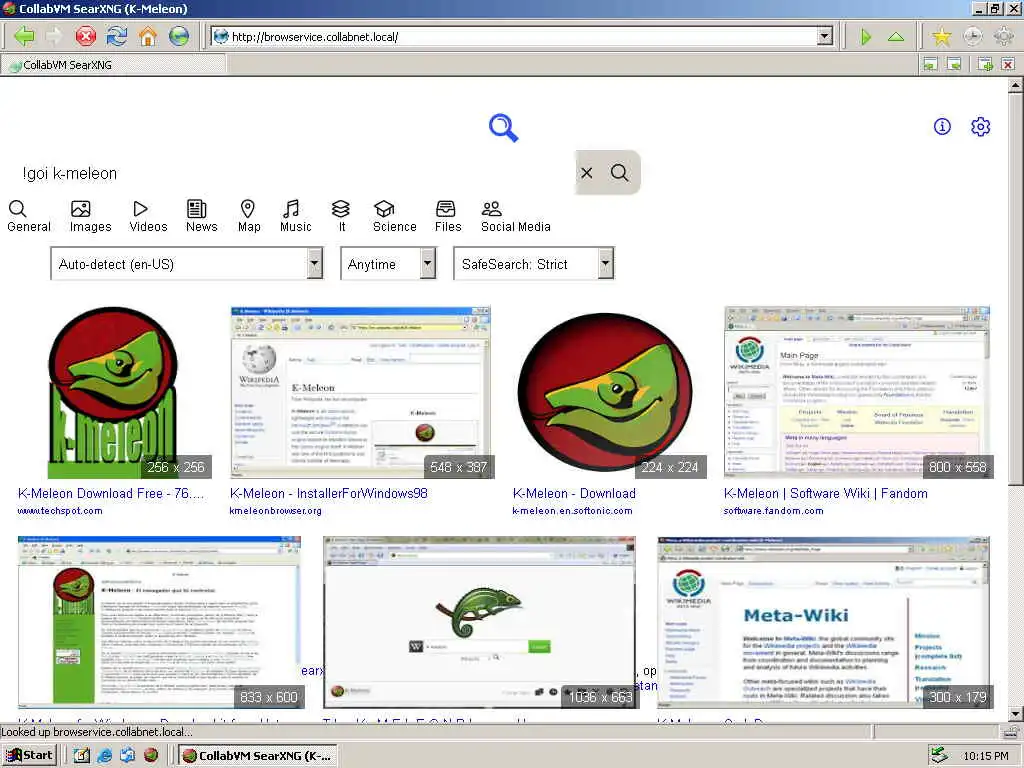This screenshot has width=1024, height=768.
Task: Clear the search query with X
Action: point(586,172)
